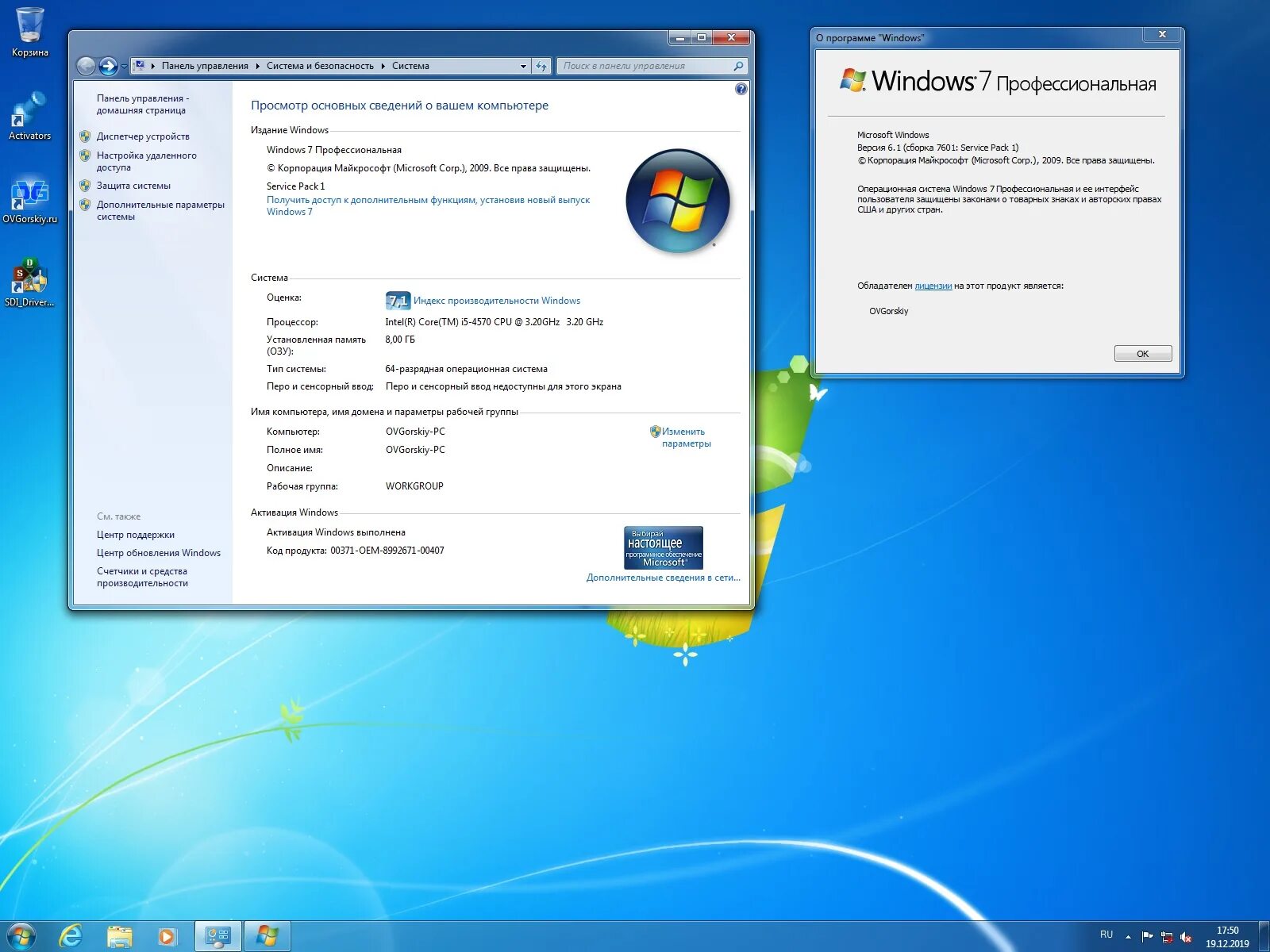1270x952 pixels.
Task: Open recent pages dropdown next to Forward arrow
Action: [124, 66]
